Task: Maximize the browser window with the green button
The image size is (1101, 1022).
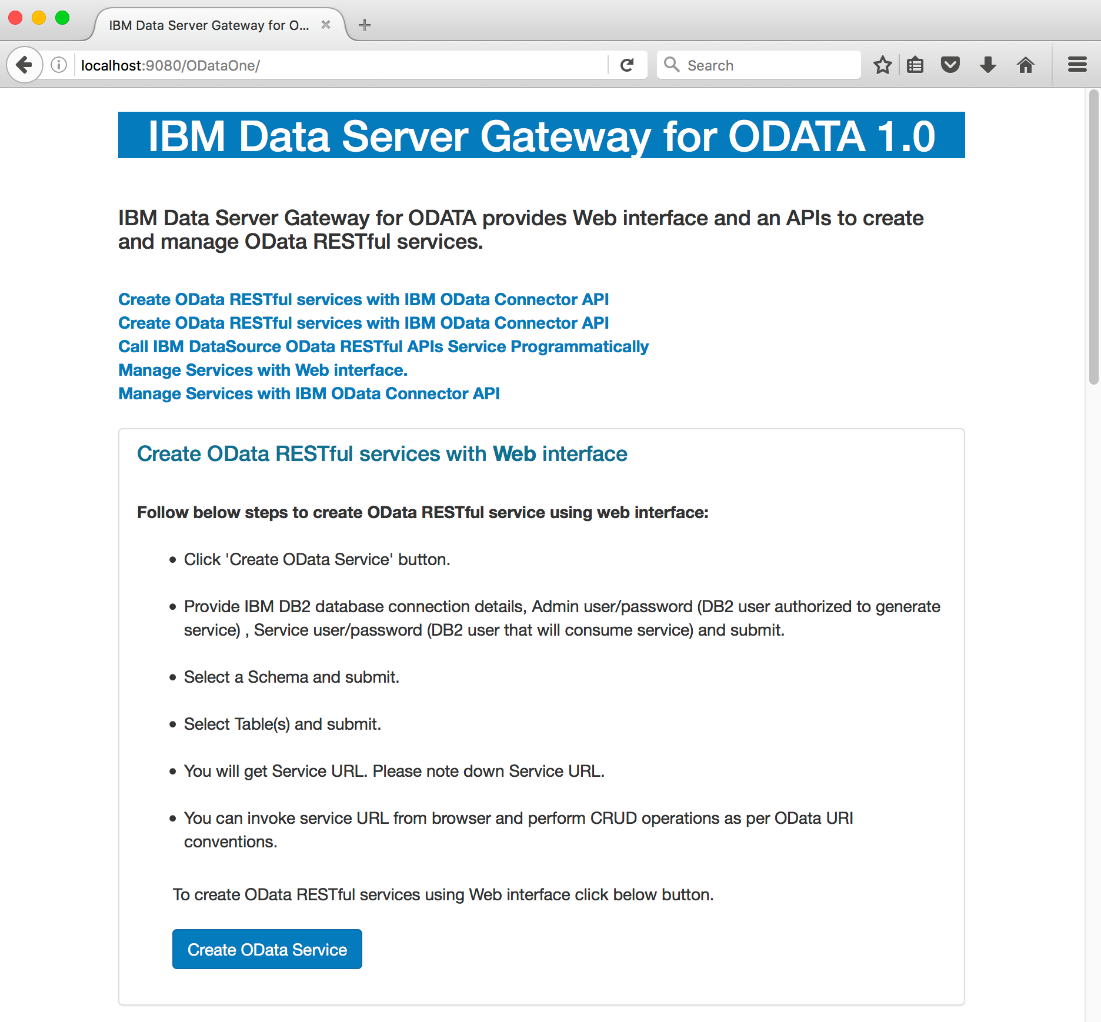Action: point(62,18)
